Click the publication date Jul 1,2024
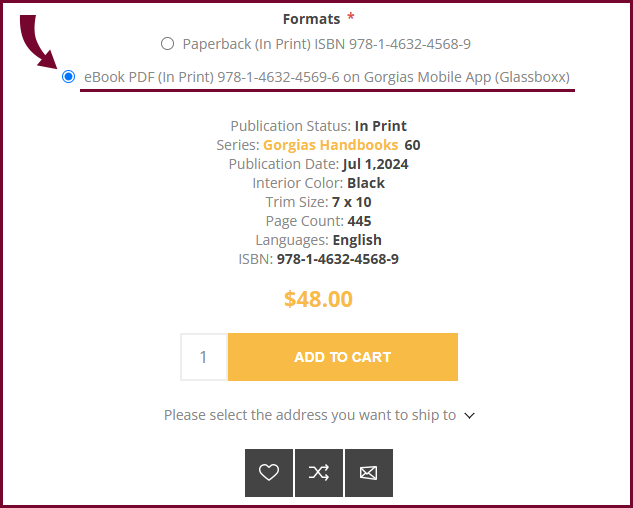Viewport: 633px width, 508px height. point(375,164)
